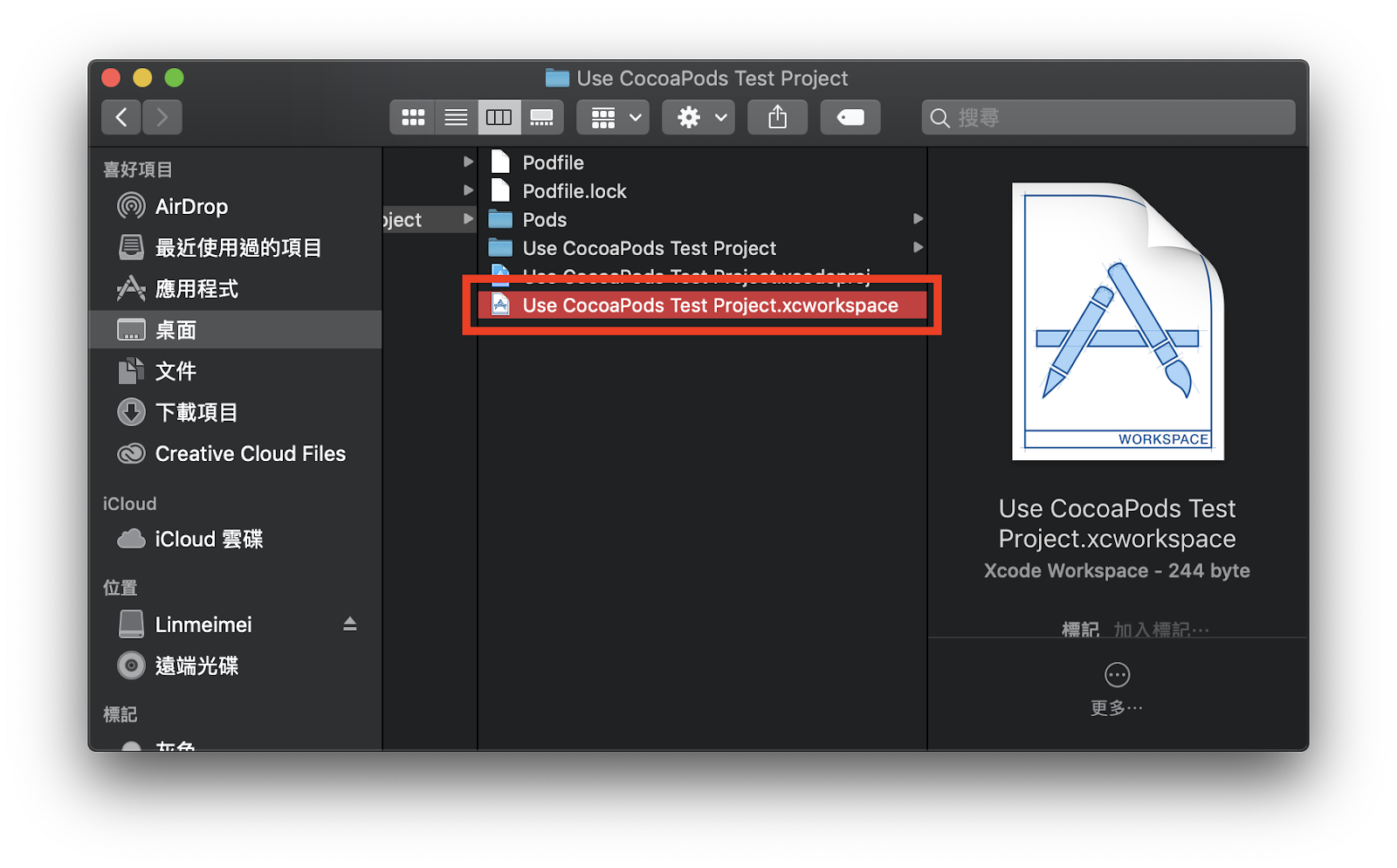Click the Podfile.lock document icon
This screenshot has width=1397, height=868.
(x=500, y=190)
